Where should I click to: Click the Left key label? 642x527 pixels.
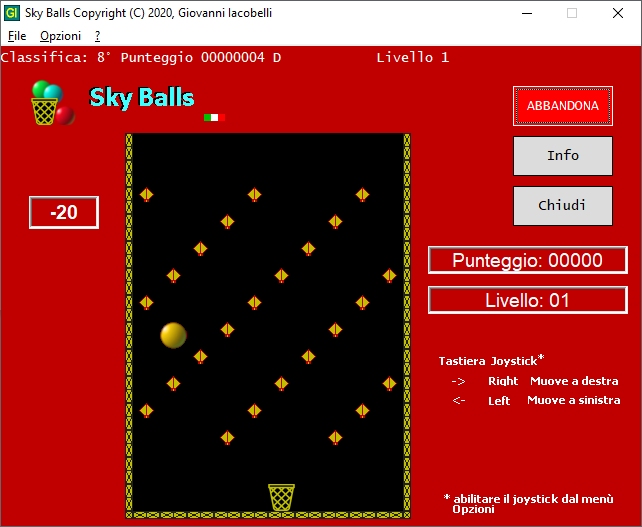(499, 400)
